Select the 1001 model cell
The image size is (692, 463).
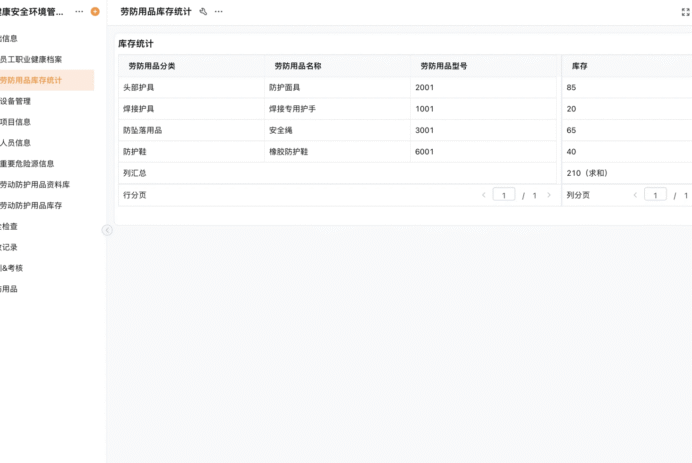click(x=484, y=109)
